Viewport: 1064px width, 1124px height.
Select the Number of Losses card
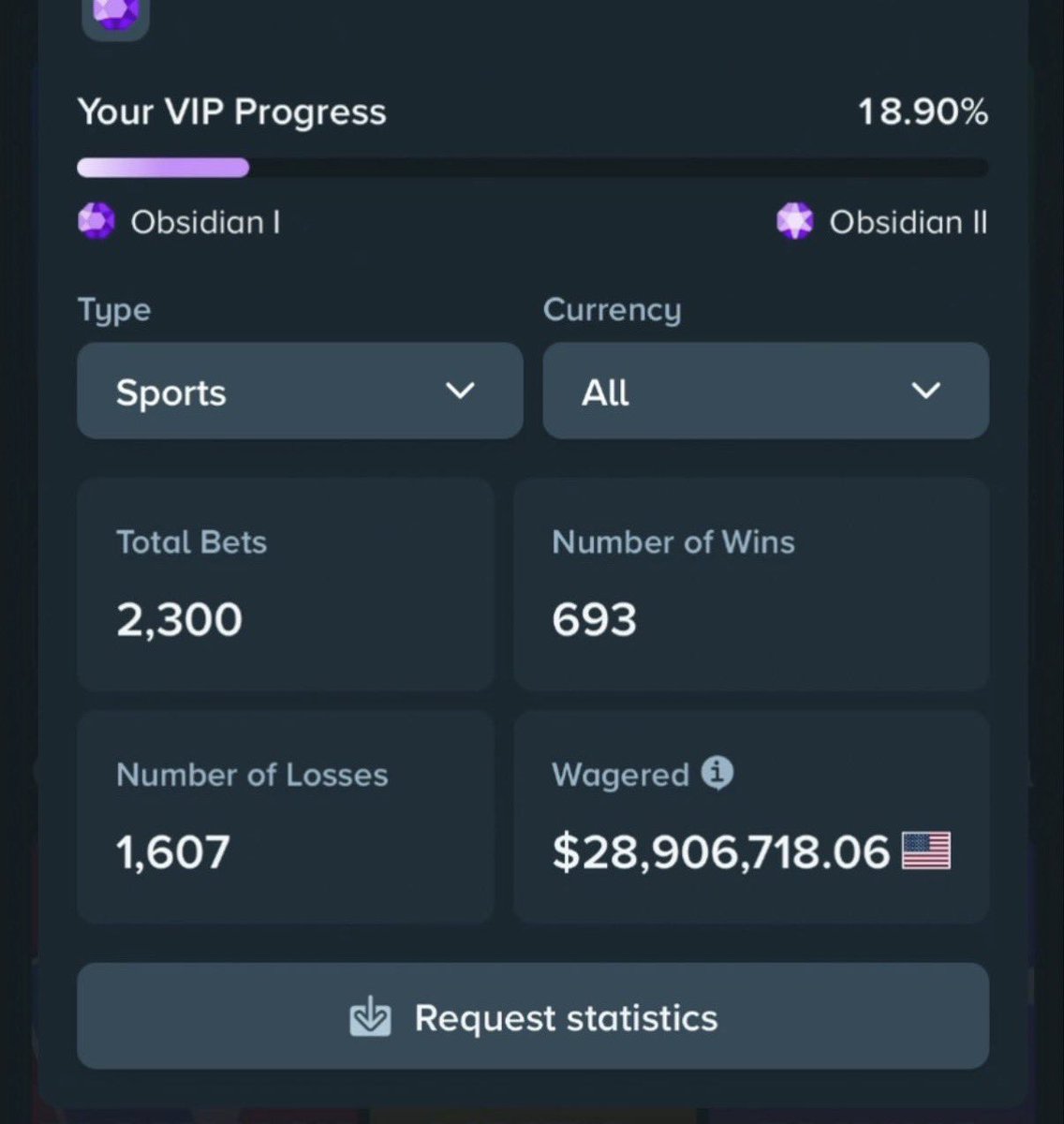[286, 817]
